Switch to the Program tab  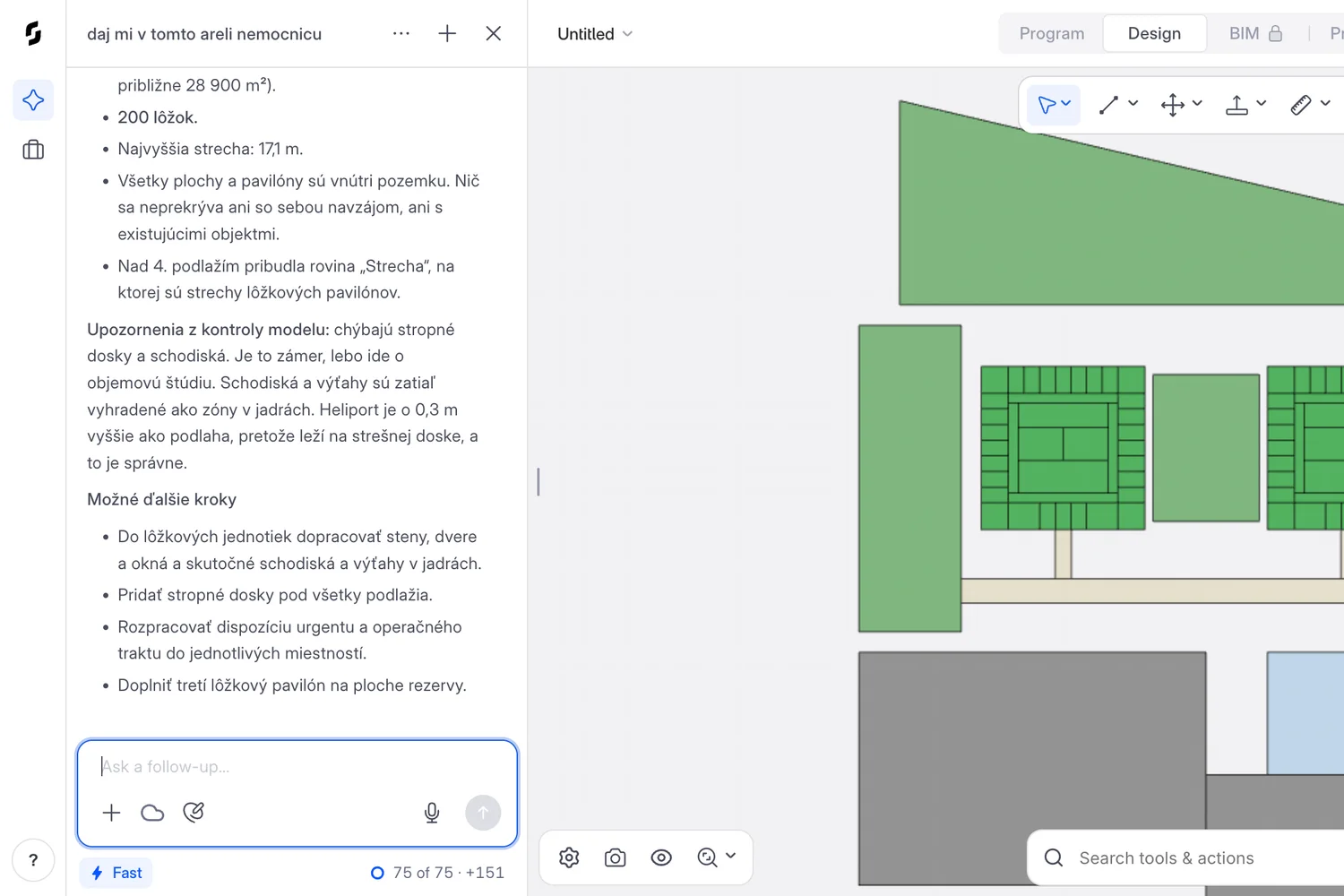coord(1052,33)
